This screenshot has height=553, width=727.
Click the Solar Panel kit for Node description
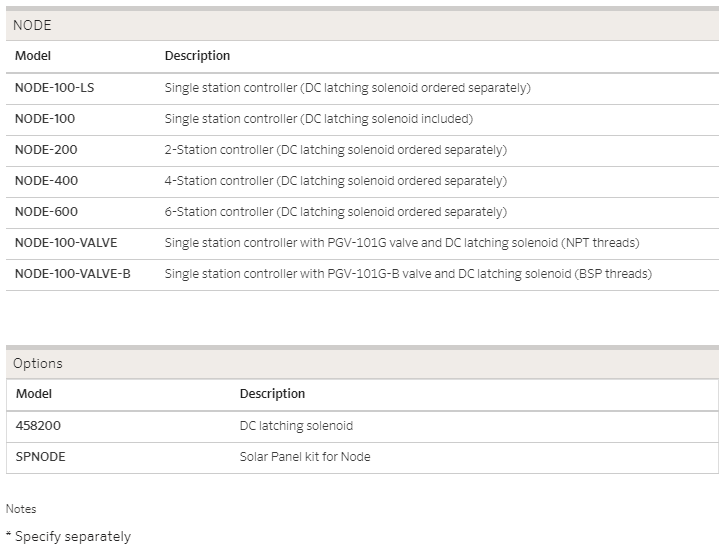pos(305,457)
